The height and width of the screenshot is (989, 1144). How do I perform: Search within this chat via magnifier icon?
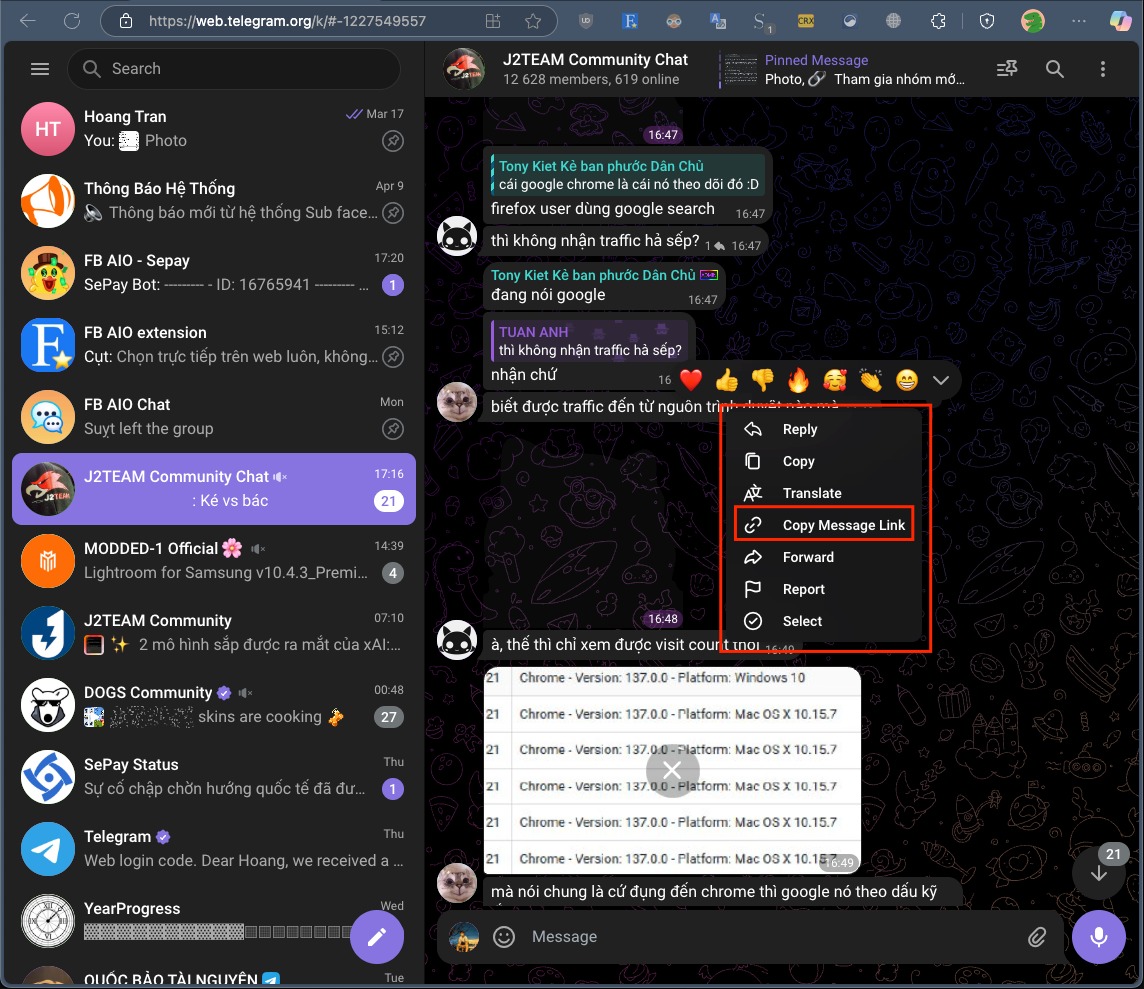[1054, 69]
